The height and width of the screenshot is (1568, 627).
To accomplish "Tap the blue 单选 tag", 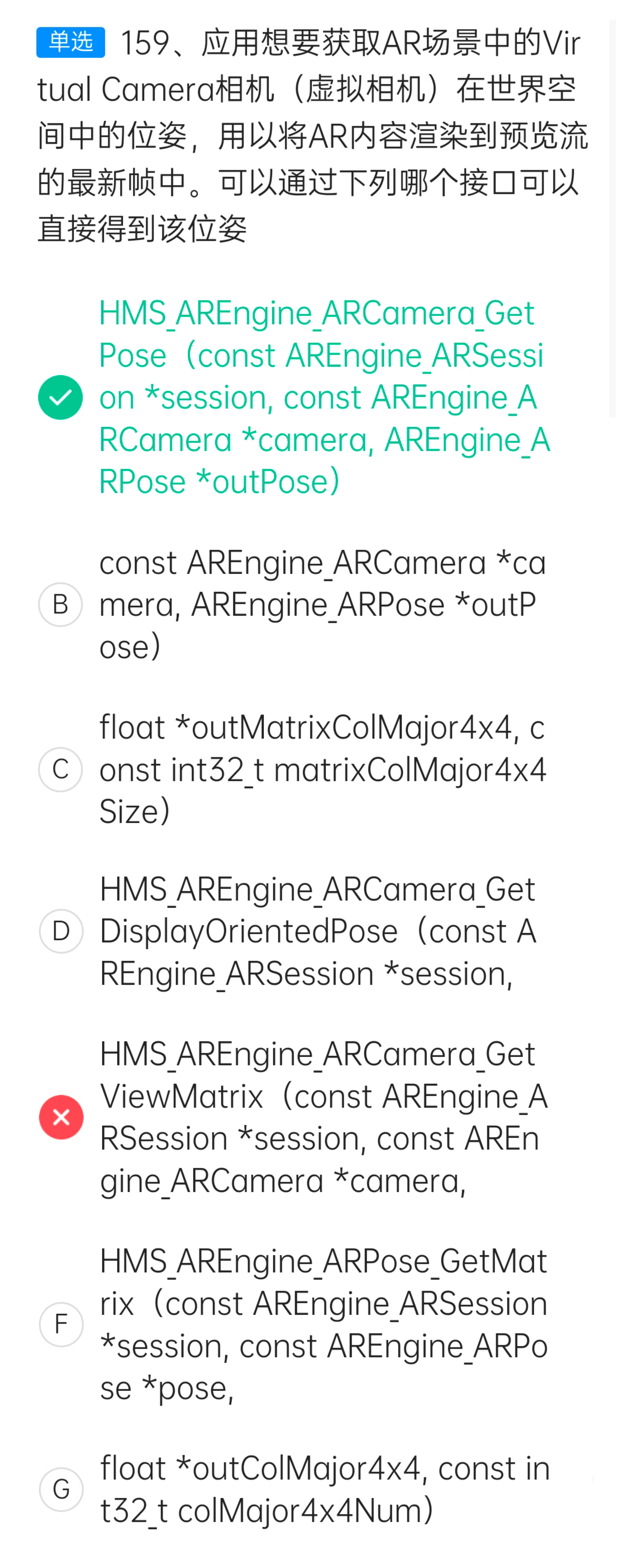I will click(x=71, y=42).
